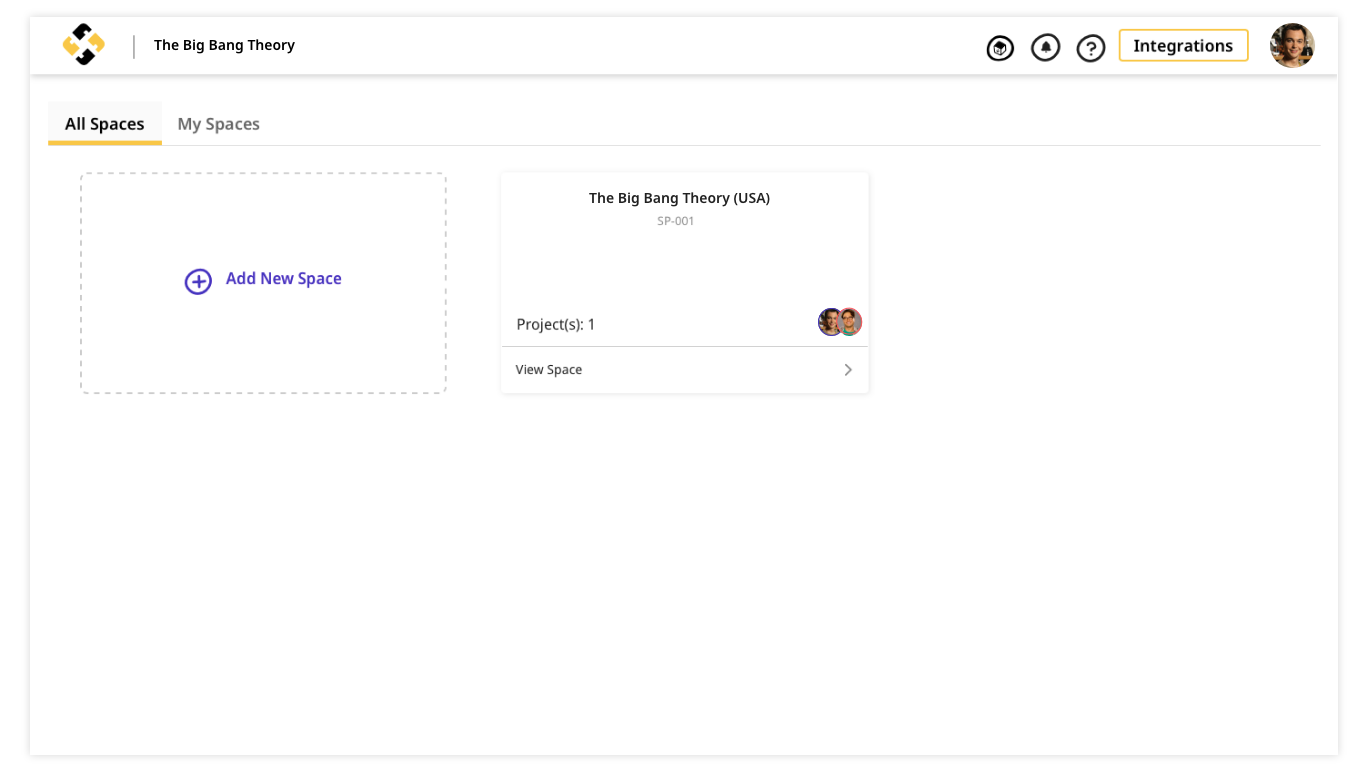Screen dimensions: 1368x772
Task: Open The Big Bang Theory (USA) space title
Action: click(680, 198)
